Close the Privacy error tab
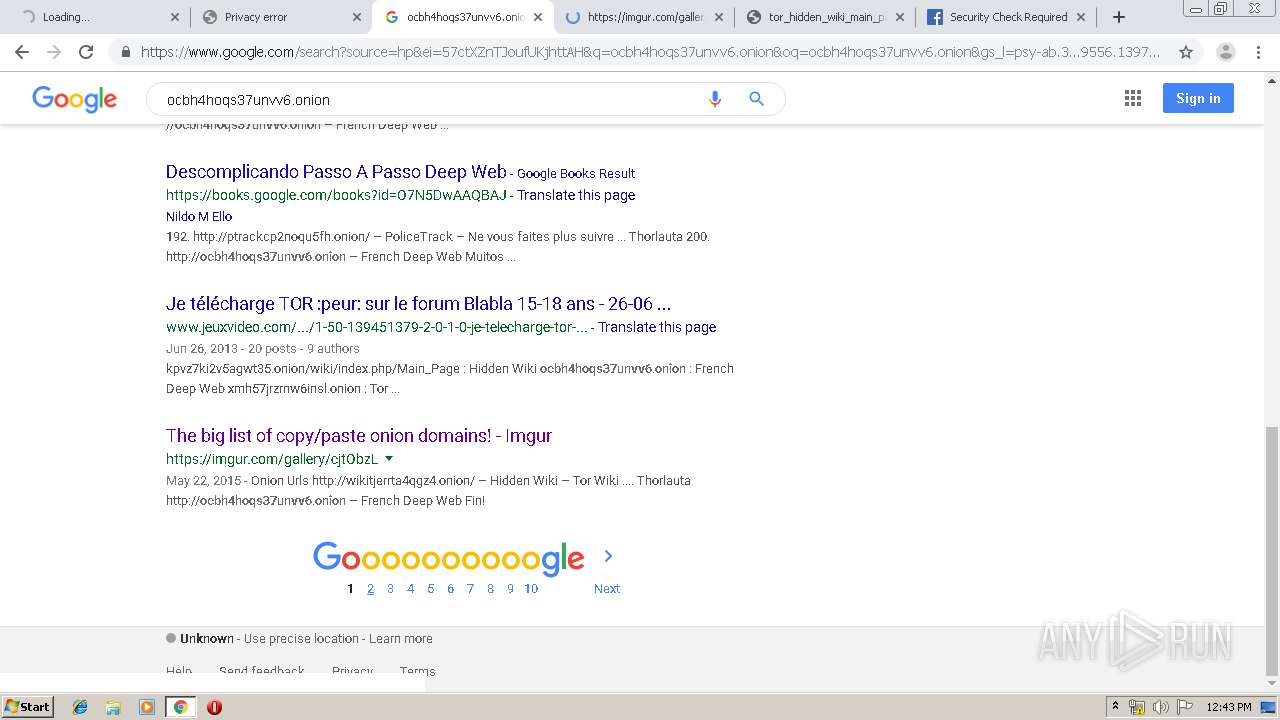The height and width of the screenshot is (720, 1280). [357, 17]
